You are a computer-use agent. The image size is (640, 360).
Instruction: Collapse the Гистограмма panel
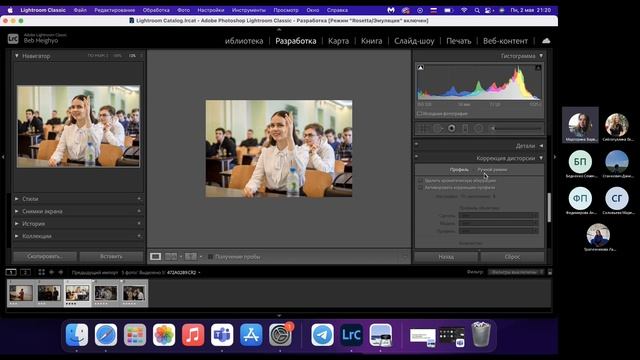click(x=541, y=56)
